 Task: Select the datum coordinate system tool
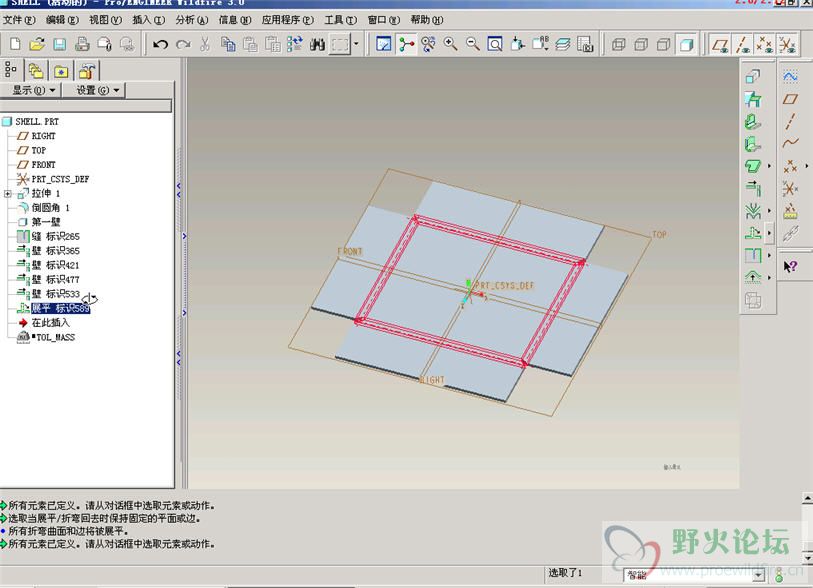coord(790,189)
